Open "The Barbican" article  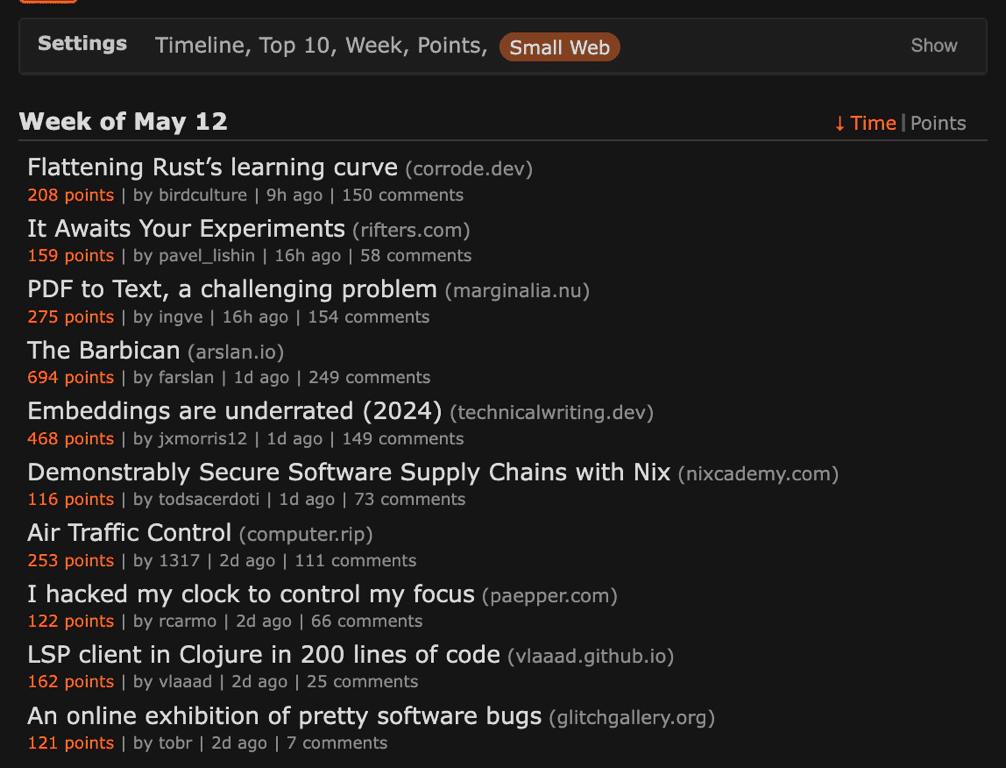click(x=103, y=350)
